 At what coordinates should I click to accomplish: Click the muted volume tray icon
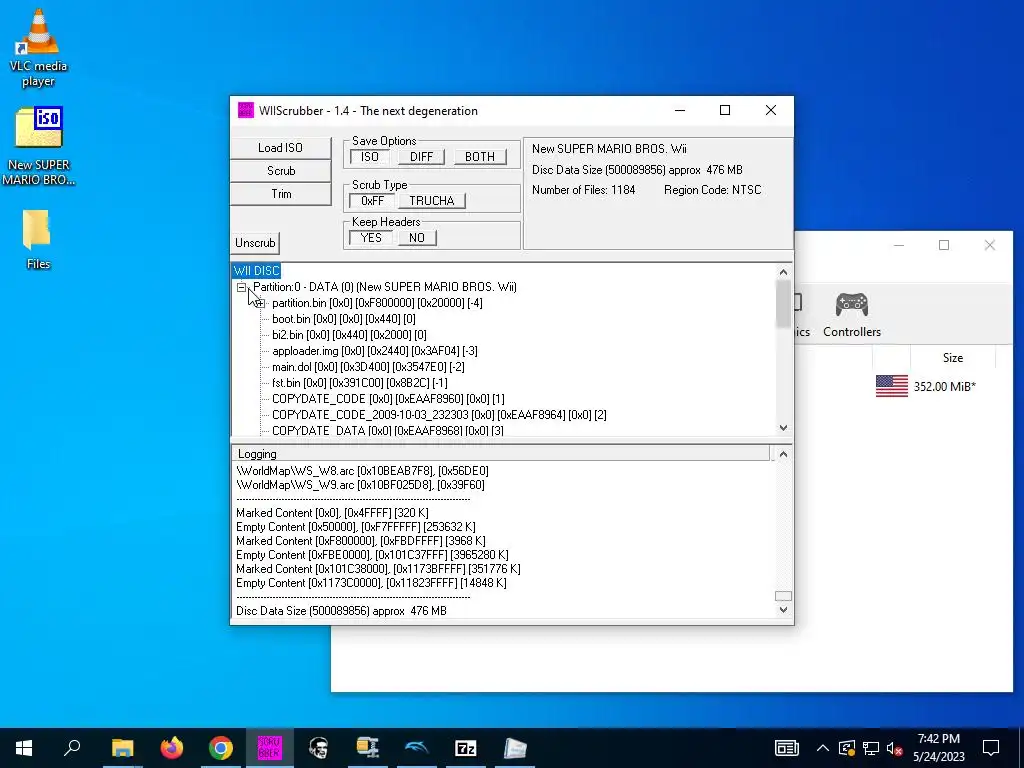coord(894,748)
